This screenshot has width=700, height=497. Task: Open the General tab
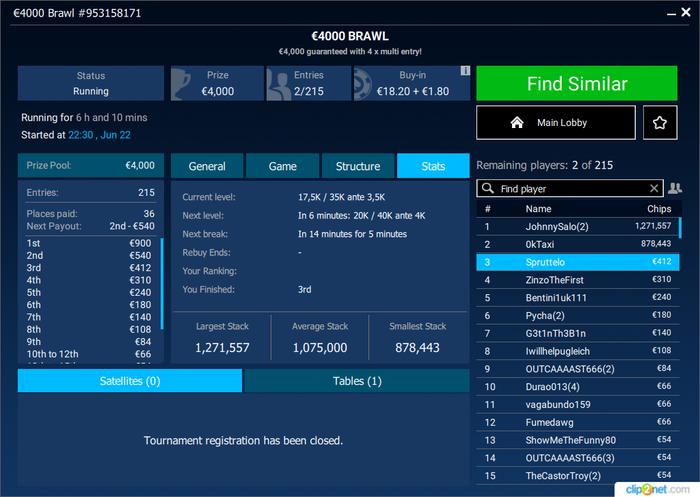pos(207,166)
